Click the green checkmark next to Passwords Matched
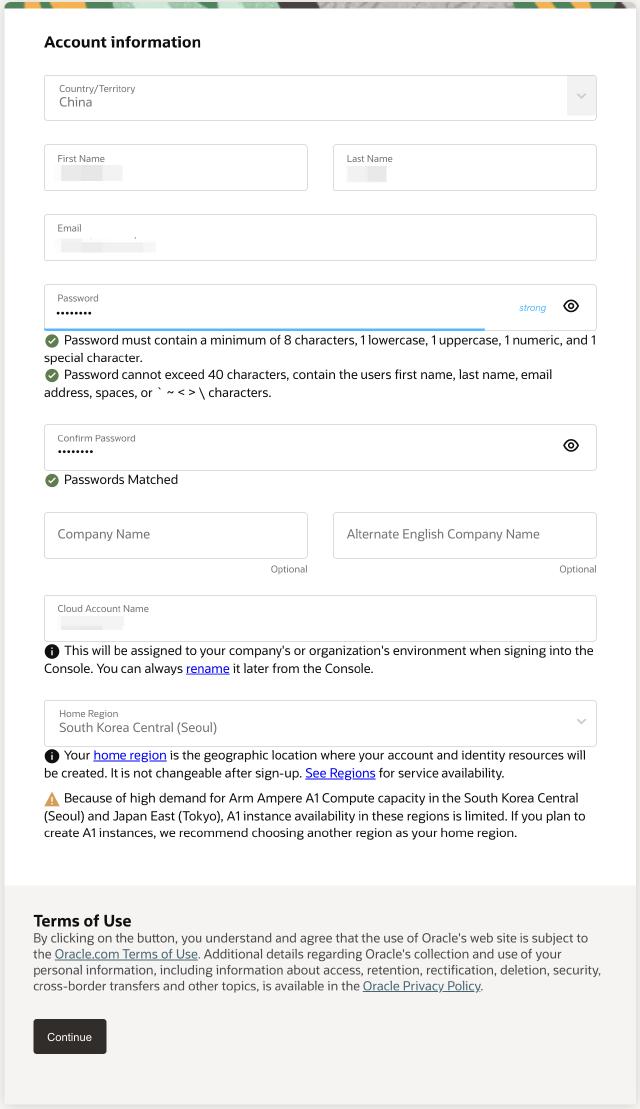Viewport: 640px width, 1109px height. 51,480
